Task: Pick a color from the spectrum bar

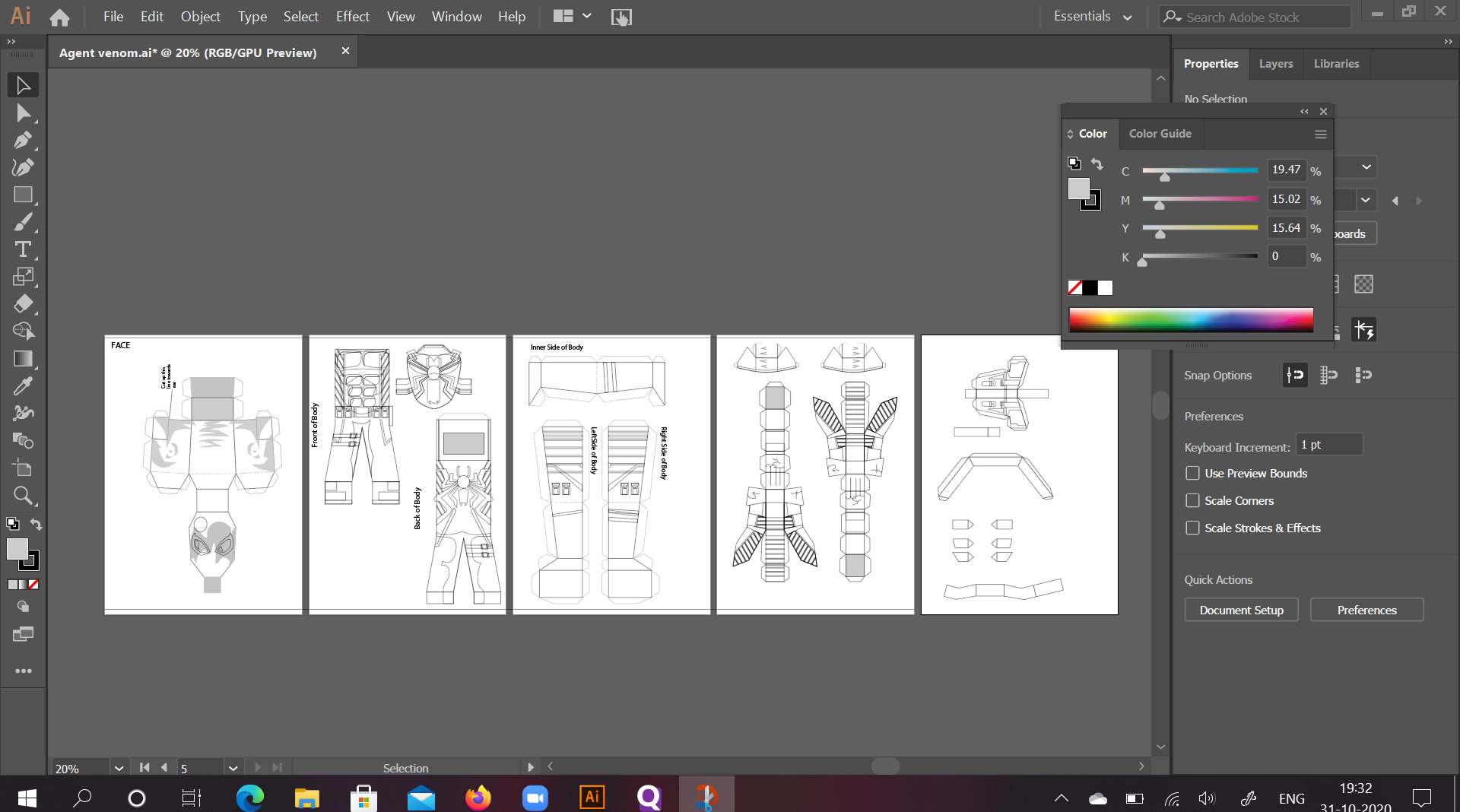Action: (1191, 320)
